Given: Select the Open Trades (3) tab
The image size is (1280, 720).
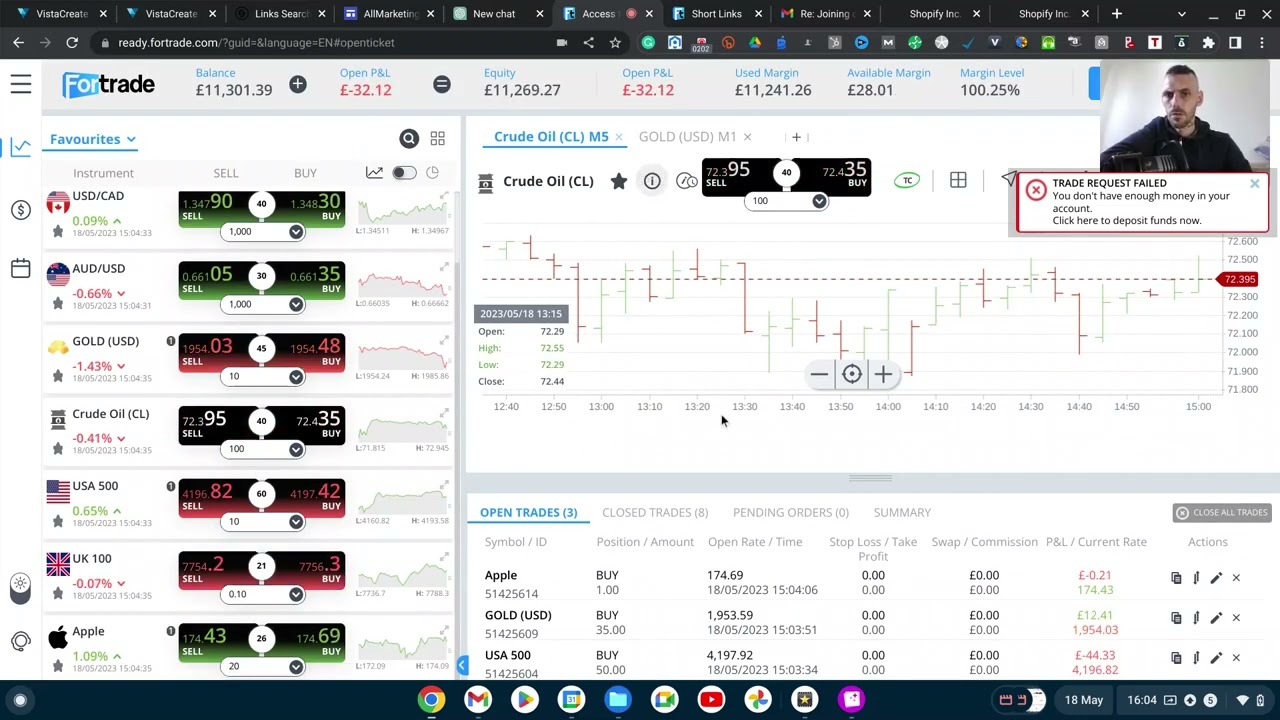Looking at the screenshot, I should pyautogui.click(x=528, y=512).
